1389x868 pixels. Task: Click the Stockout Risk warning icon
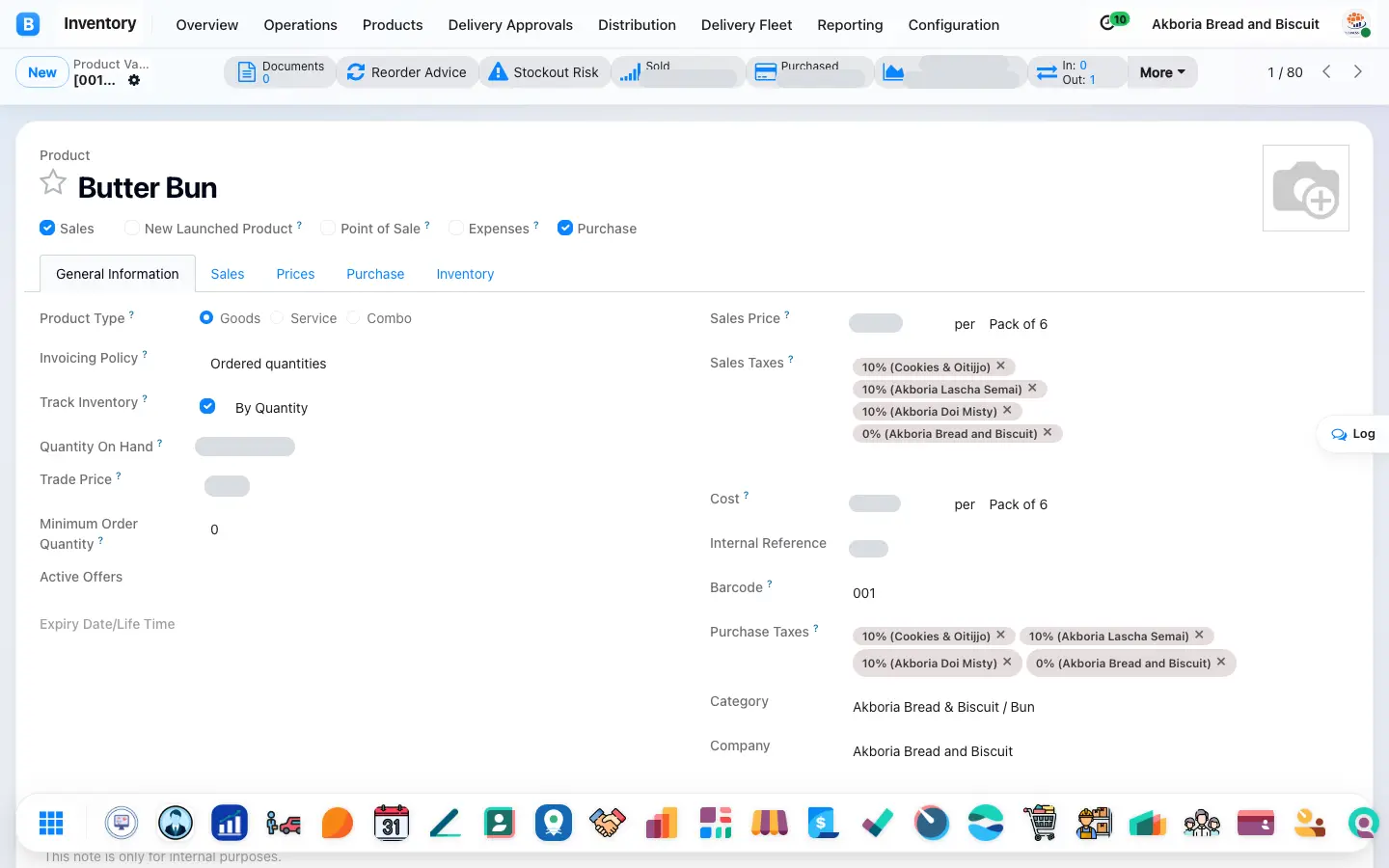point(498,72)
